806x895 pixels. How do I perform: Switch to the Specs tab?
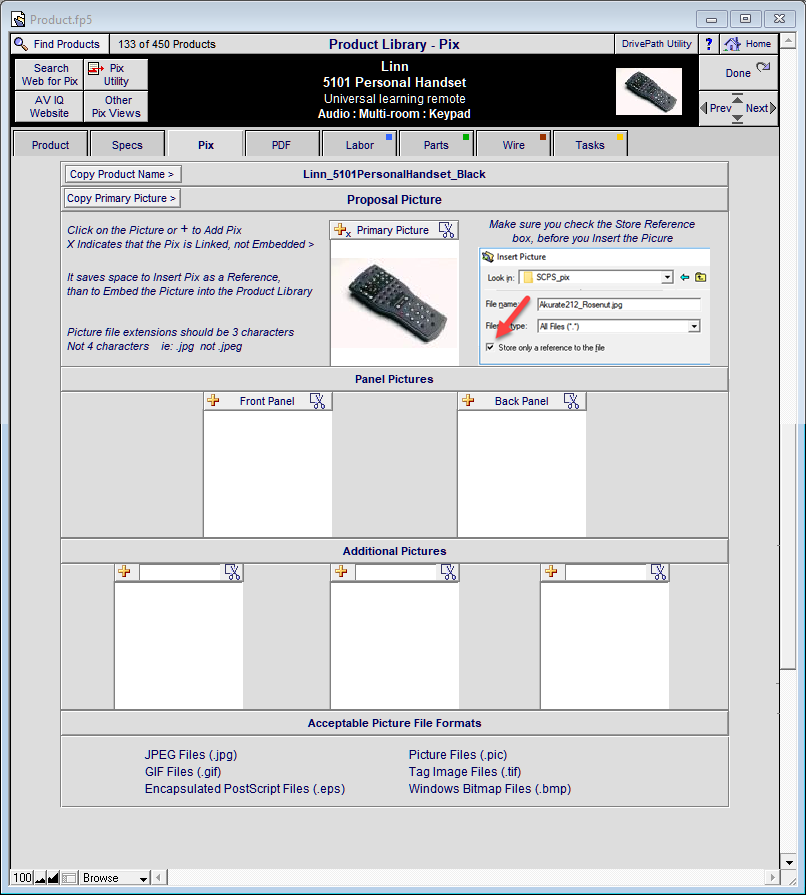coord(127,144)
